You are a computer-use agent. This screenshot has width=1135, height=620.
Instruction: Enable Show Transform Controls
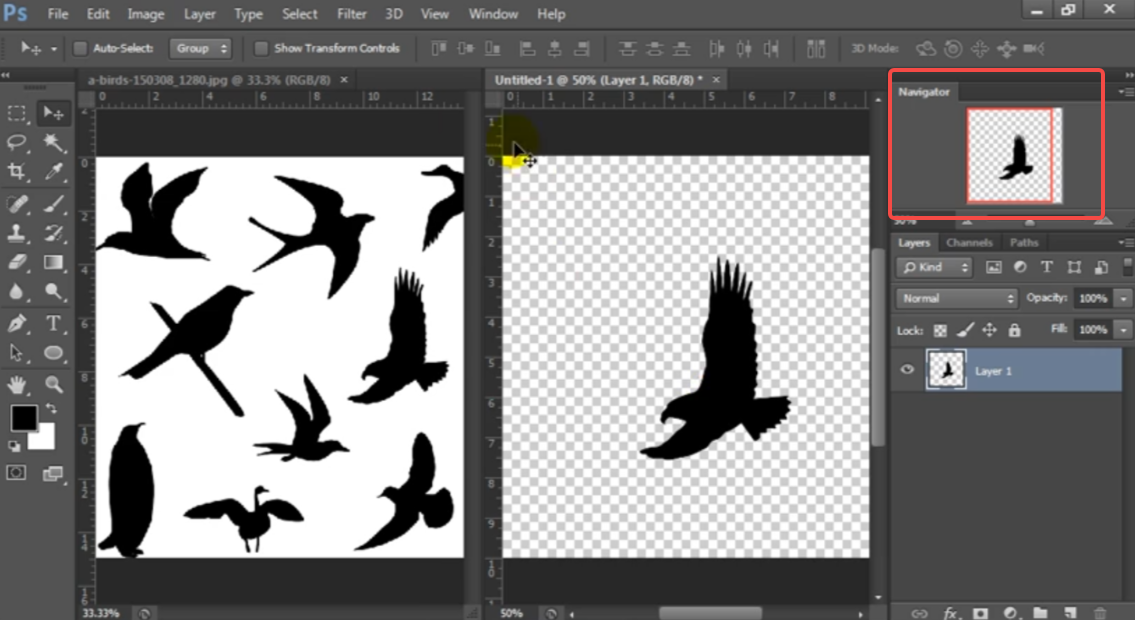click(x=261, y=47)
